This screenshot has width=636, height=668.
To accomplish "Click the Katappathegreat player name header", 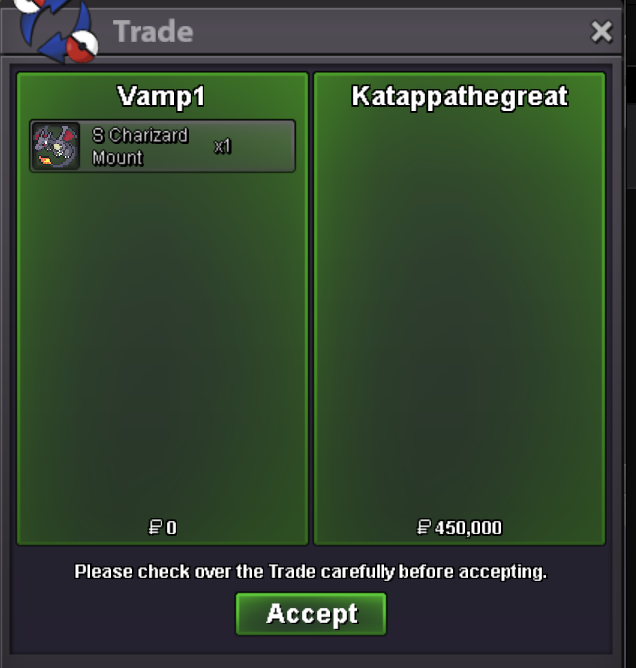I will click(x=460, y=96).
